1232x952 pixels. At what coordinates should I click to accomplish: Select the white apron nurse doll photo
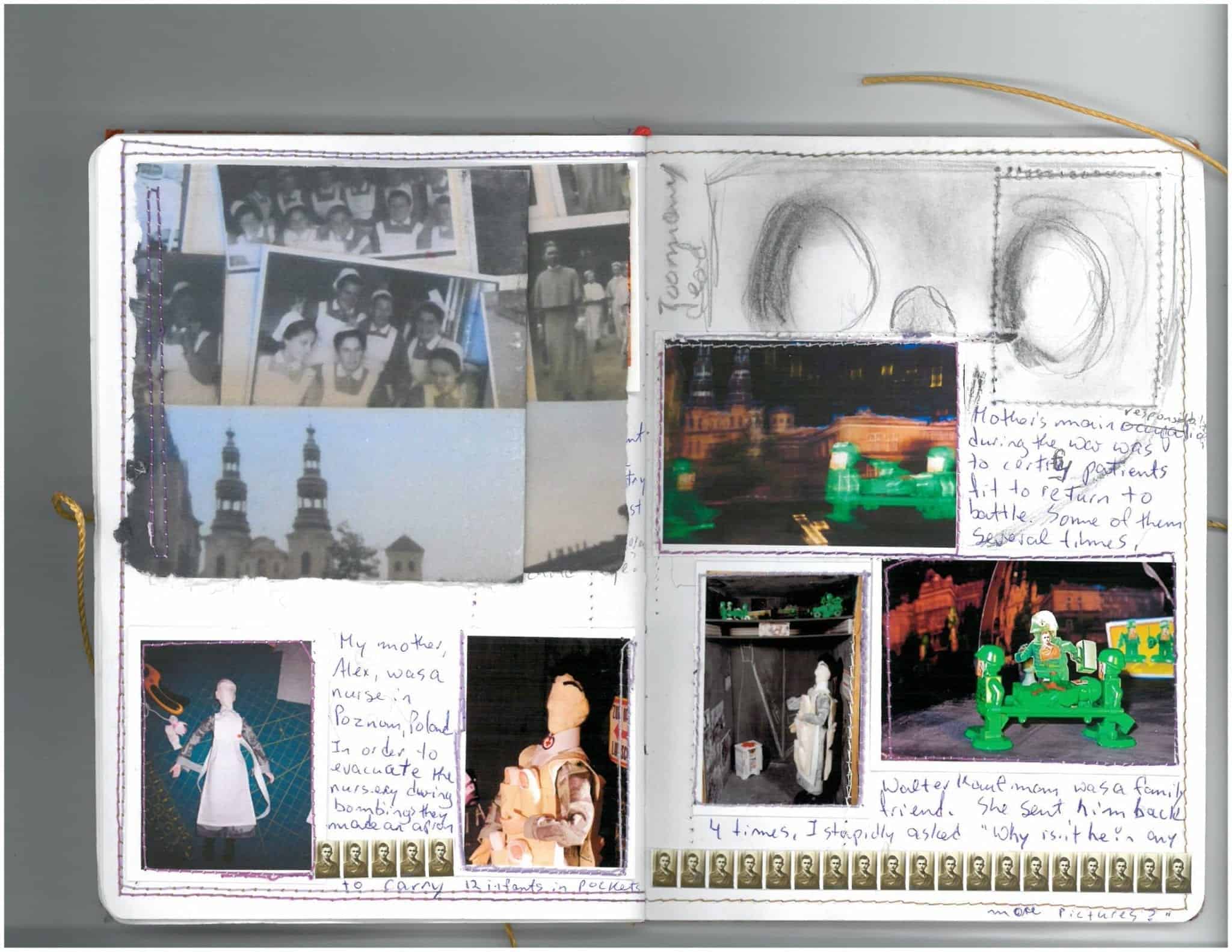[x=227, y=755]
